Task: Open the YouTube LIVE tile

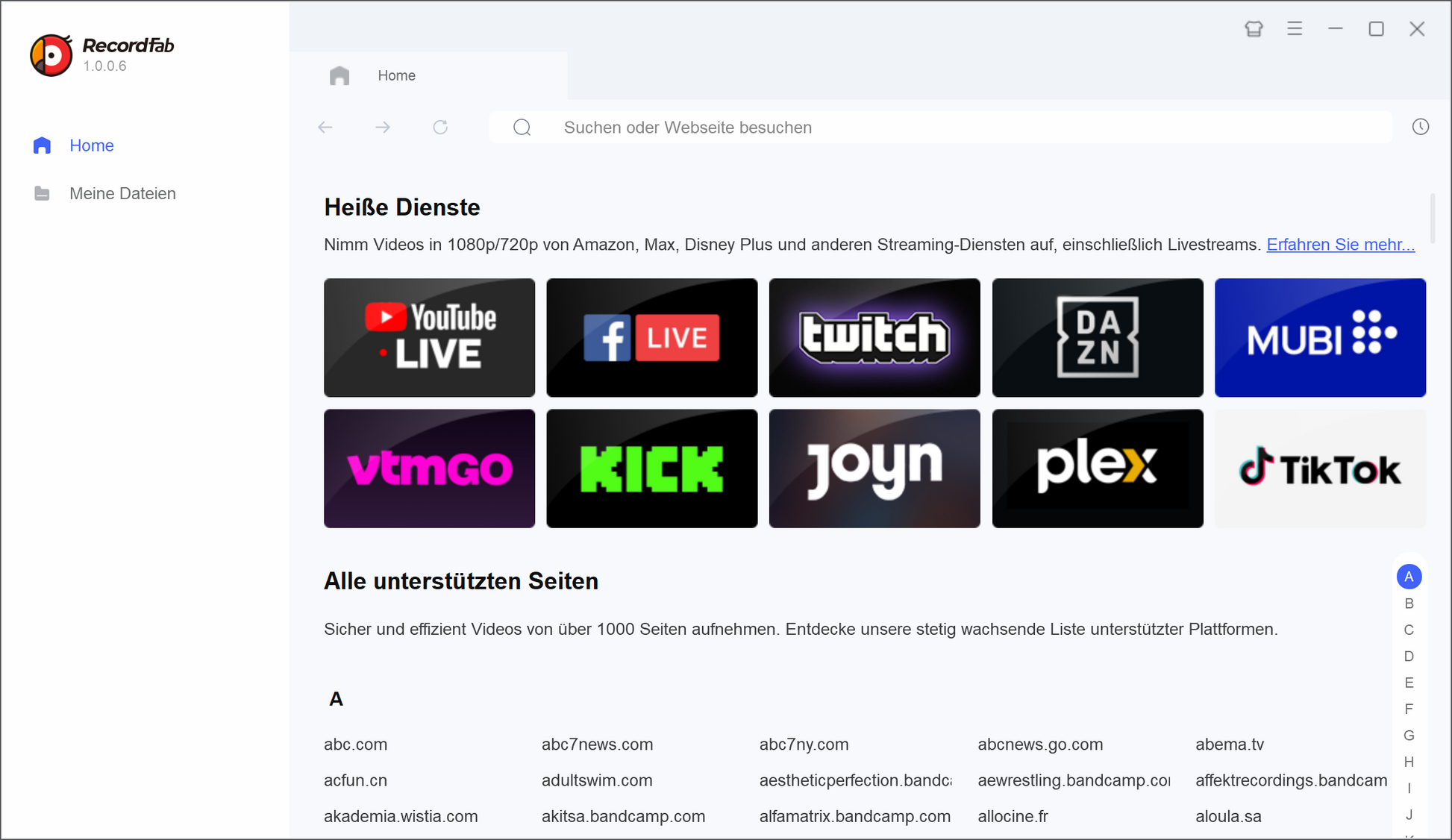Action: (x=429, y=338)
